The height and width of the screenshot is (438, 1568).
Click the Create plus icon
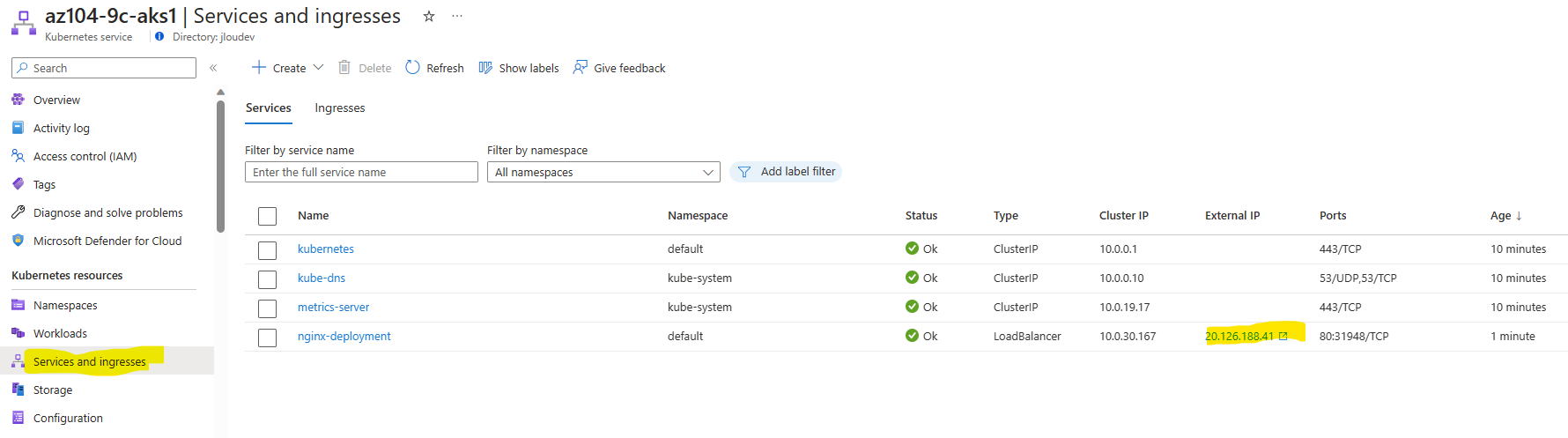coord(259,67)
